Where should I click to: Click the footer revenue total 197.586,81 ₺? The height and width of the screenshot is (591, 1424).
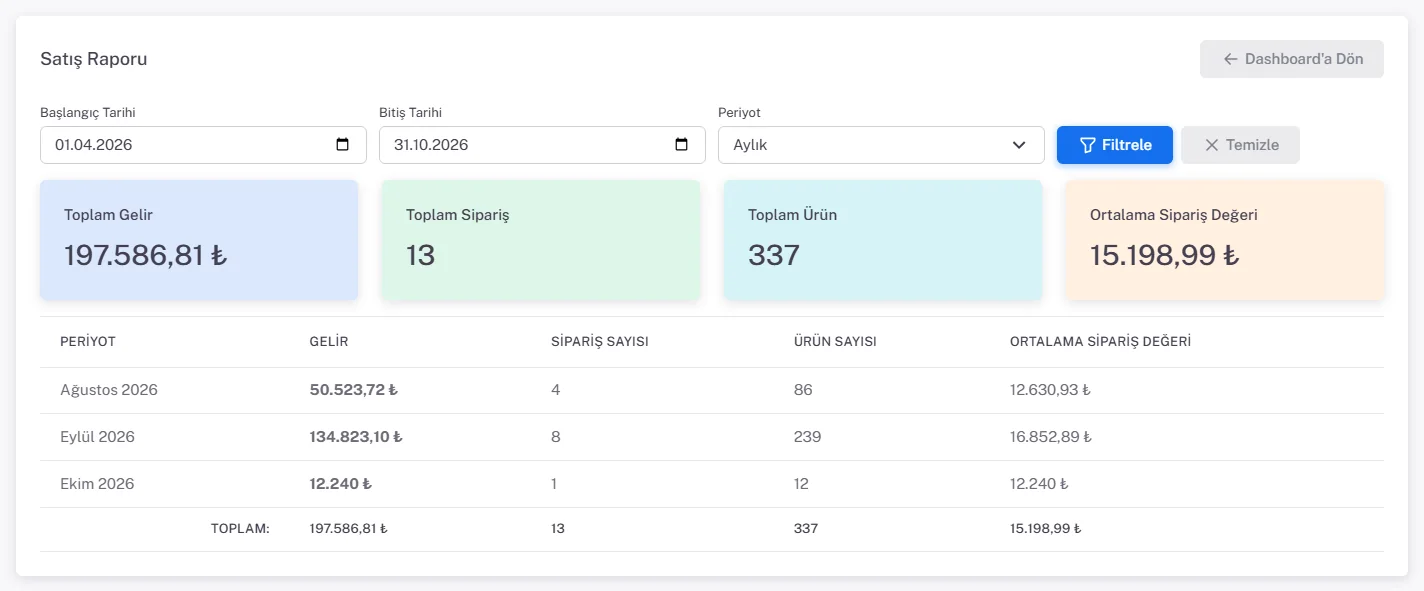tap(348, 529)
